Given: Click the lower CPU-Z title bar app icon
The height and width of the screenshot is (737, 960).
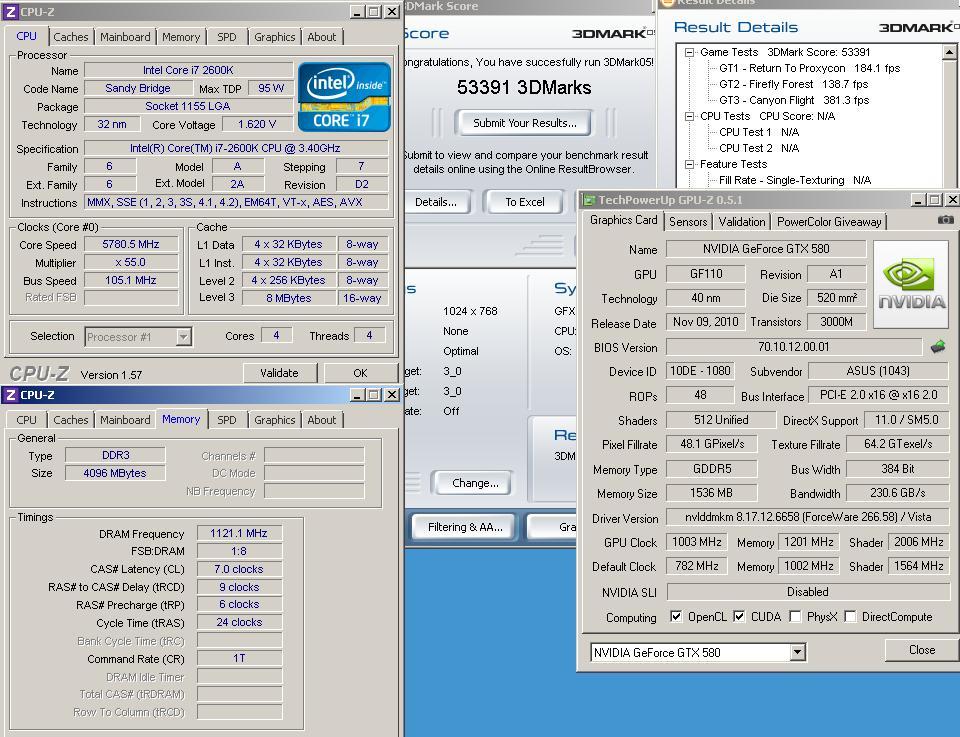Looking at the screenshot, I should click(x=10, y=395).
